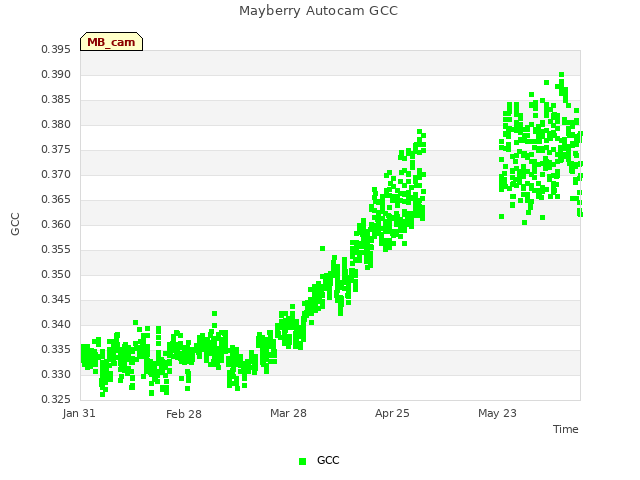Click the 0.390 y-axis value
Viewport: 640px width, 480px height.
(x=56, y=75)
